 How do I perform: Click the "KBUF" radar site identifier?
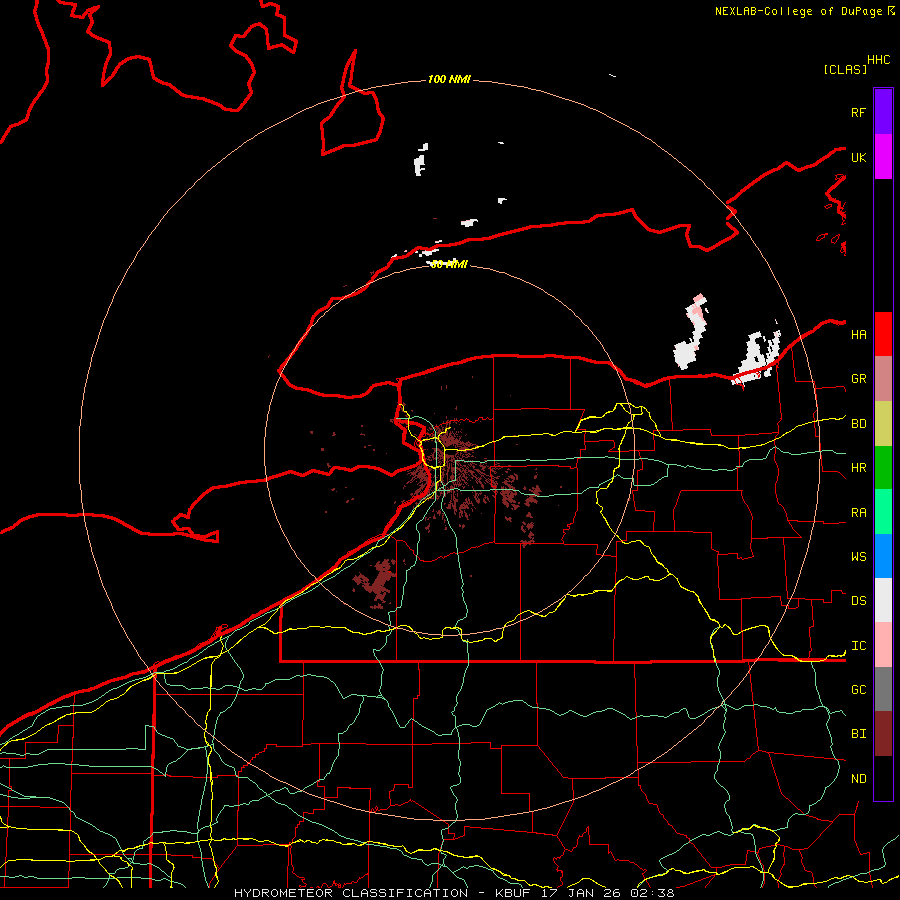click(514, 893)
